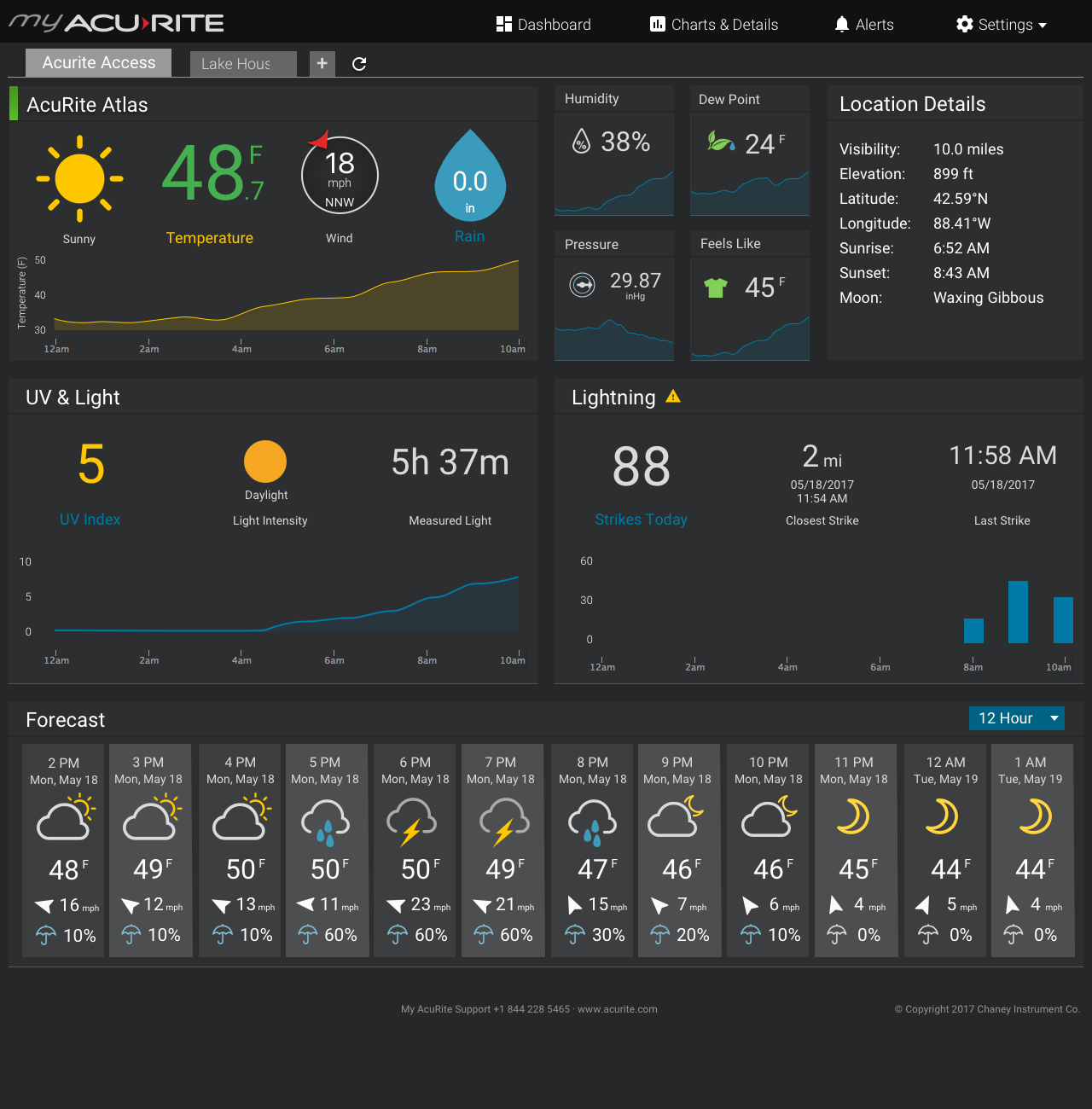Add a new dashboard tab with plus button
This screenshot has width=1092, height=1109.
[x=322, y=63]
